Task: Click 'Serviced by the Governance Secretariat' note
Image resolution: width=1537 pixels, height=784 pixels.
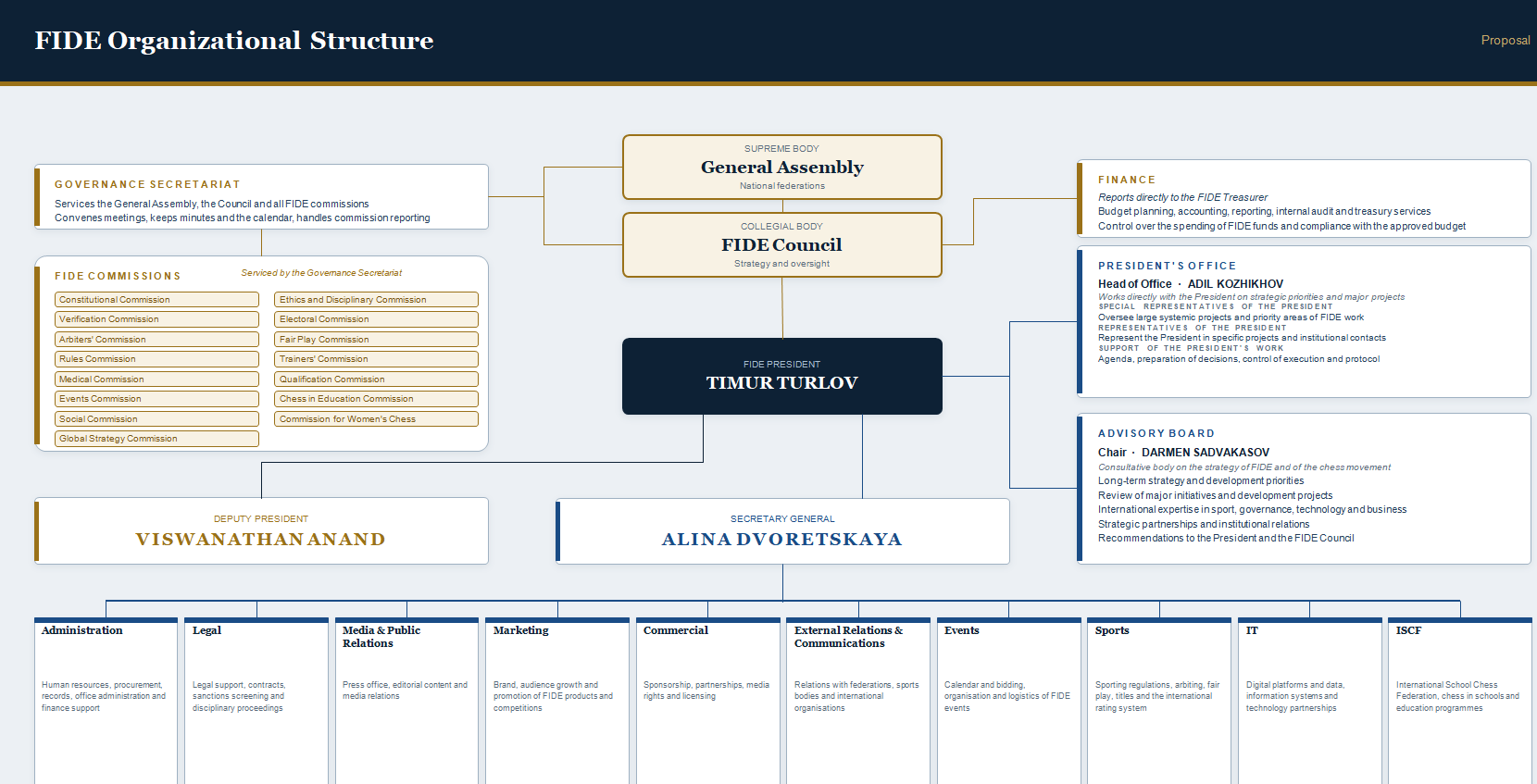Action: pyautogui.click(x=321, y=273)
